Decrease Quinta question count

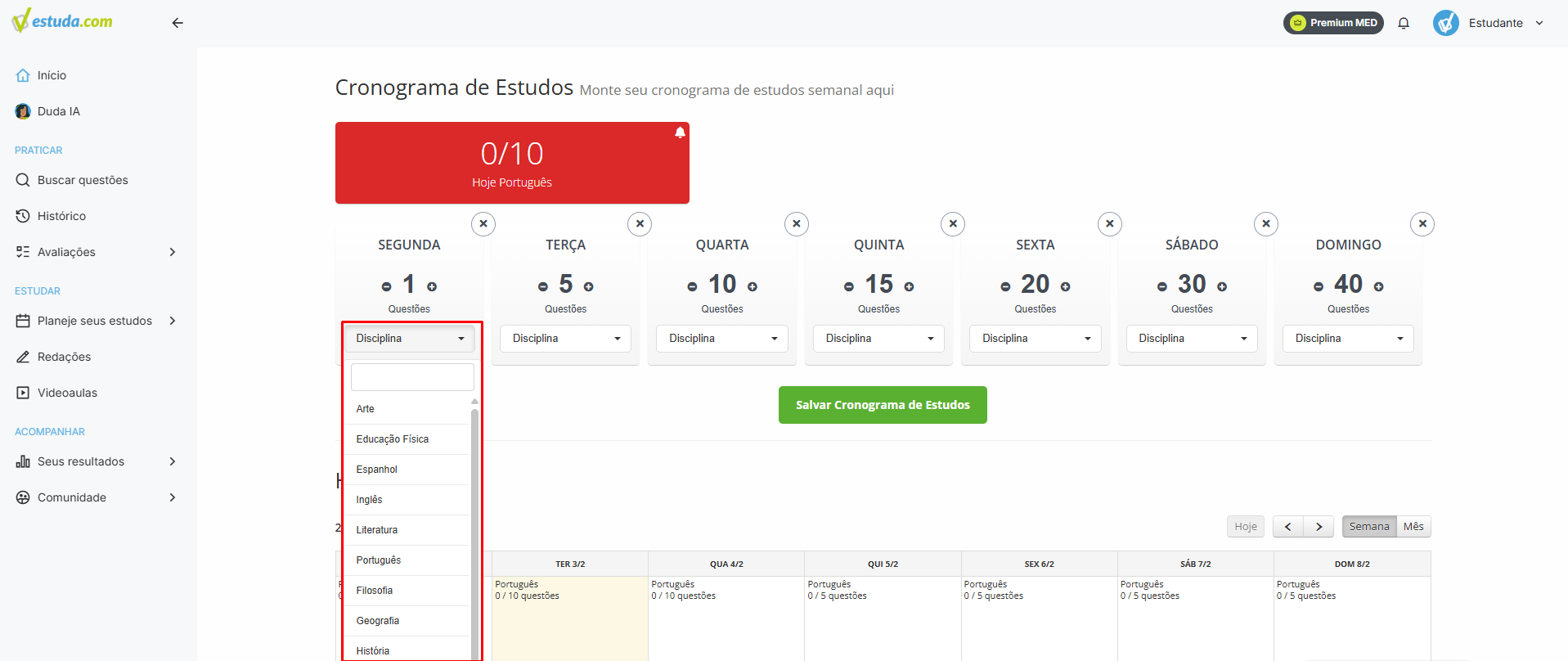click(849, 286)
